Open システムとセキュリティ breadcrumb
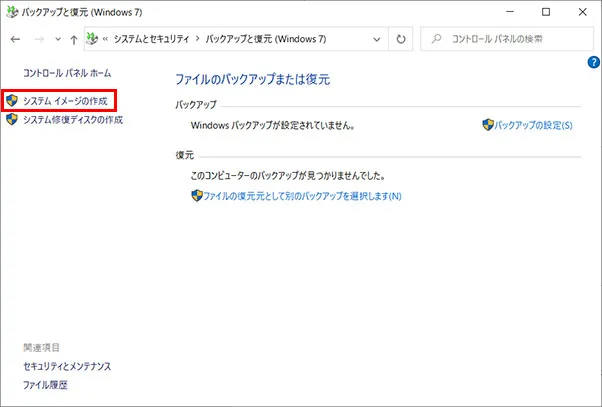602x407 pixels. pos(152,39)
